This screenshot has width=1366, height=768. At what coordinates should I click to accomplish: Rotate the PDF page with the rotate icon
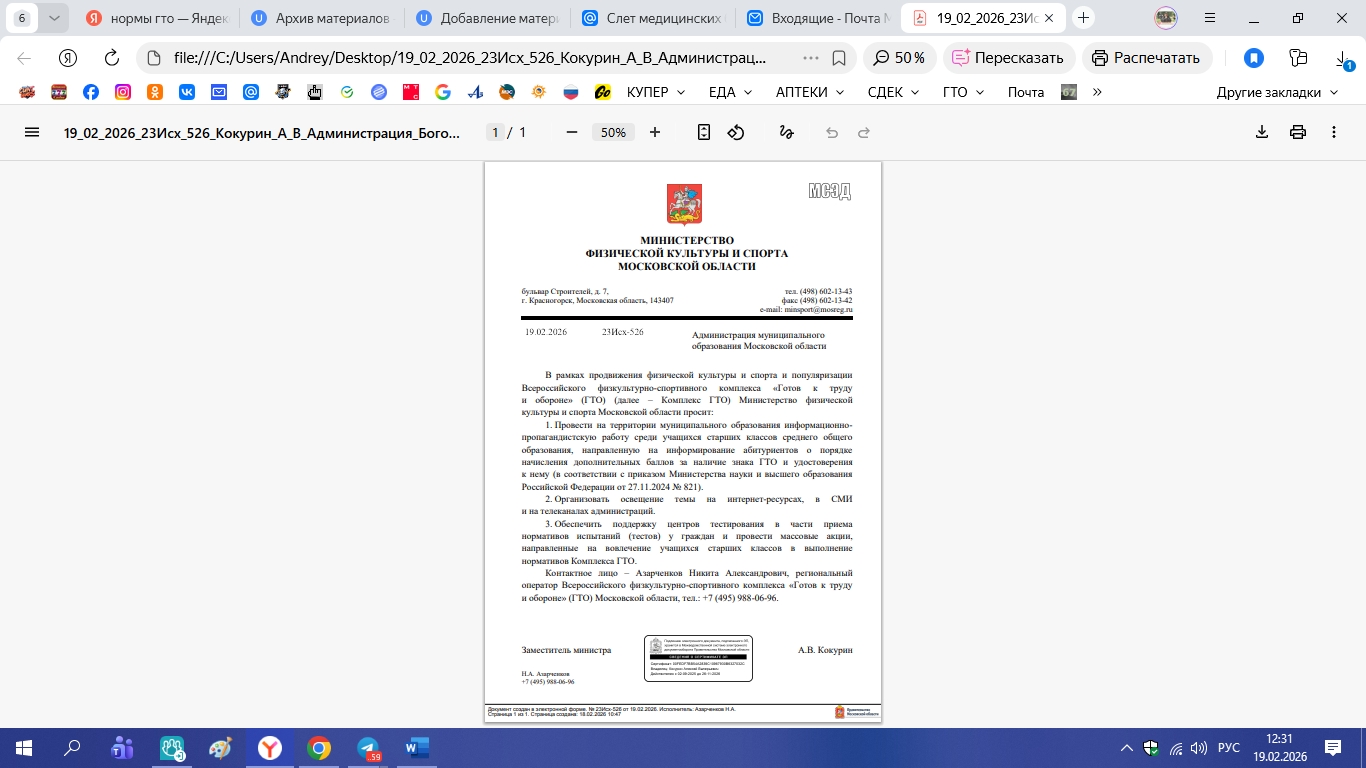point(736,132)
